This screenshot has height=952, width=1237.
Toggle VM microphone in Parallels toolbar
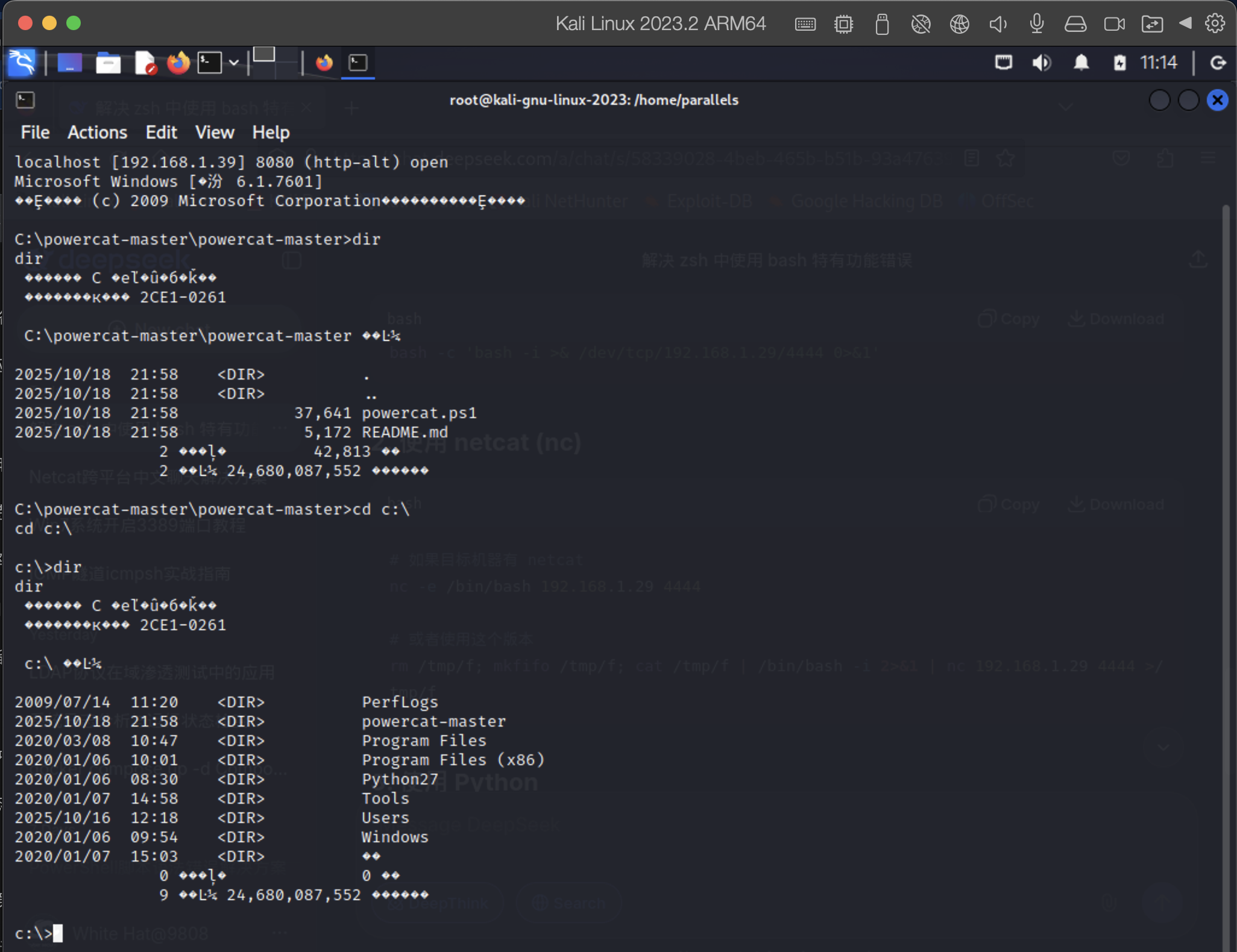point(1037,24)
